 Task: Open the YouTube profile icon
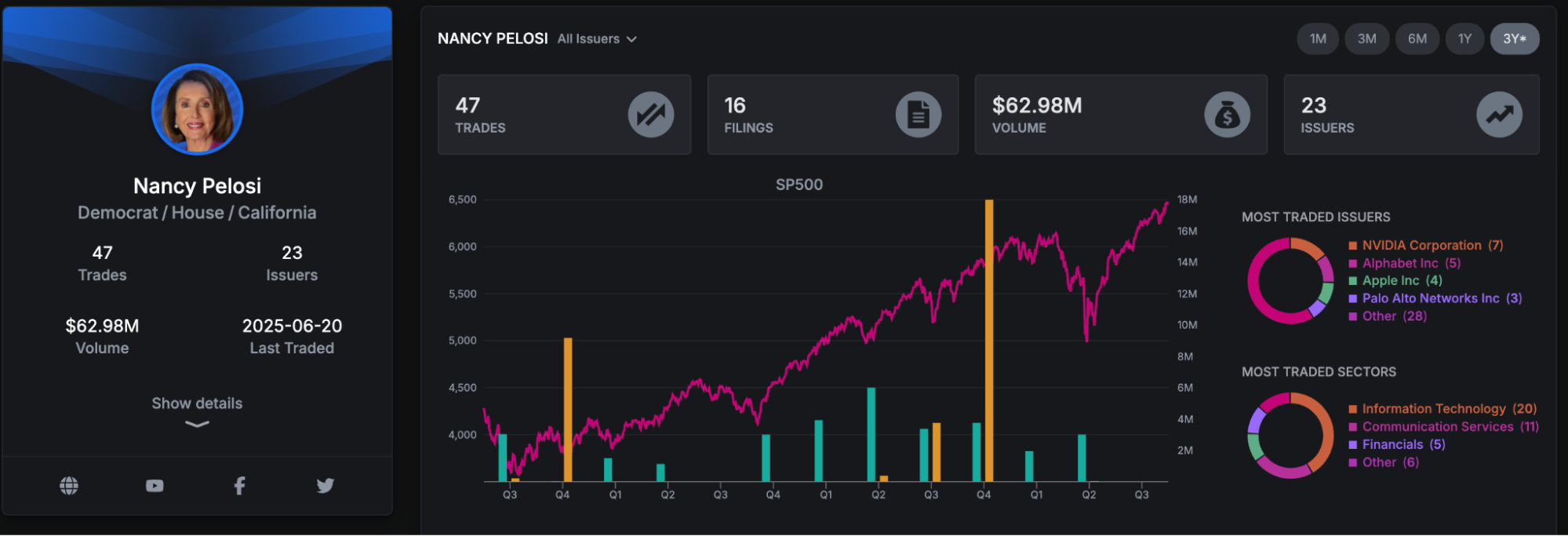point(155,486)
